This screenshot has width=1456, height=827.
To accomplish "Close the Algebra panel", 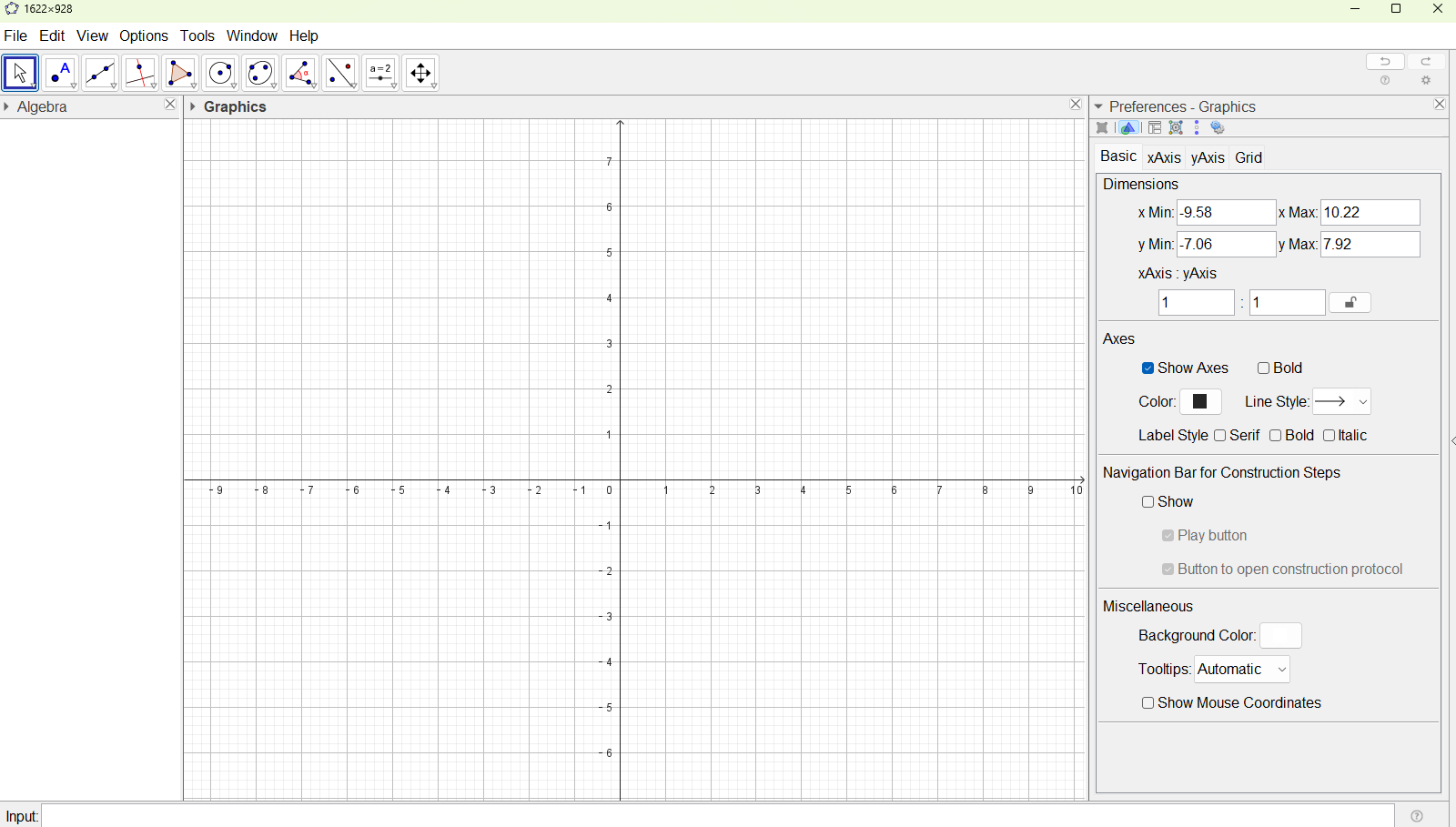I will point(170,105).
